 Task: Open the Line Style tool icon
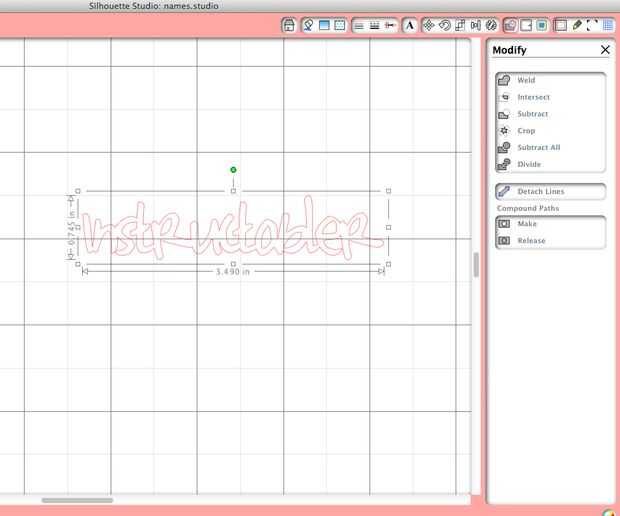coord(374,26)
